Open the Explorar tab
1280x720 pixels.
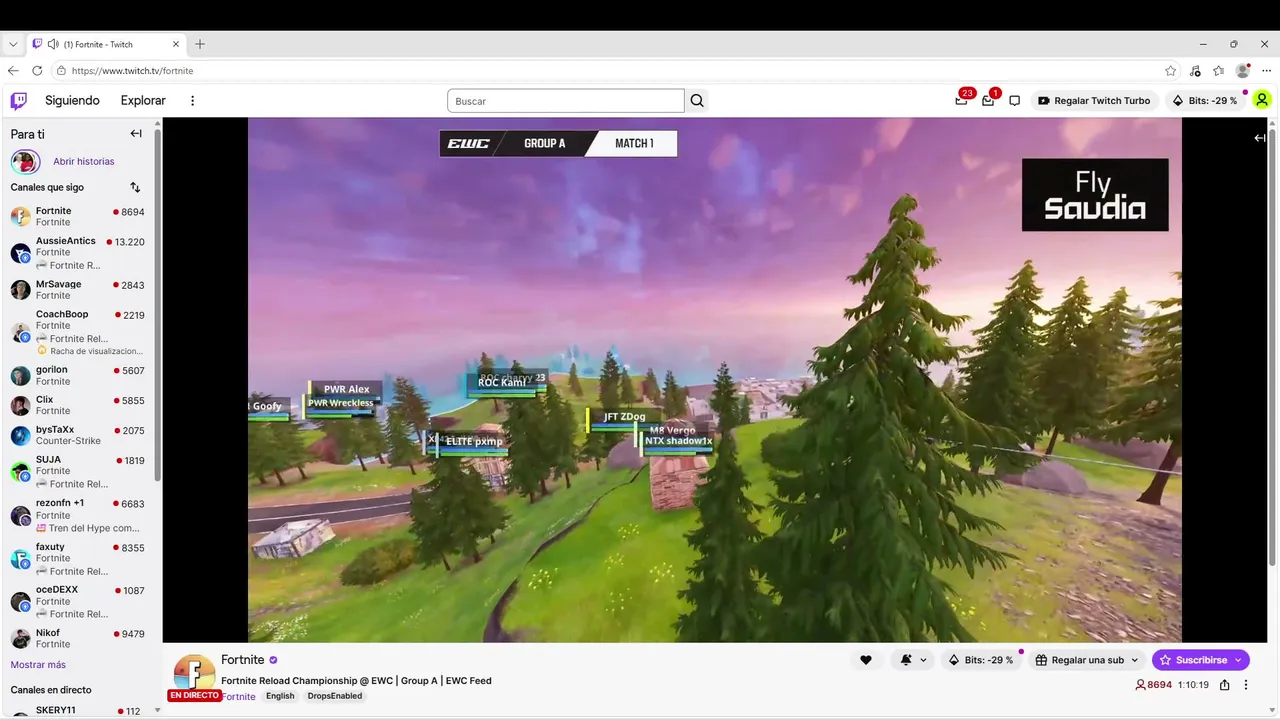coord(143,100)
